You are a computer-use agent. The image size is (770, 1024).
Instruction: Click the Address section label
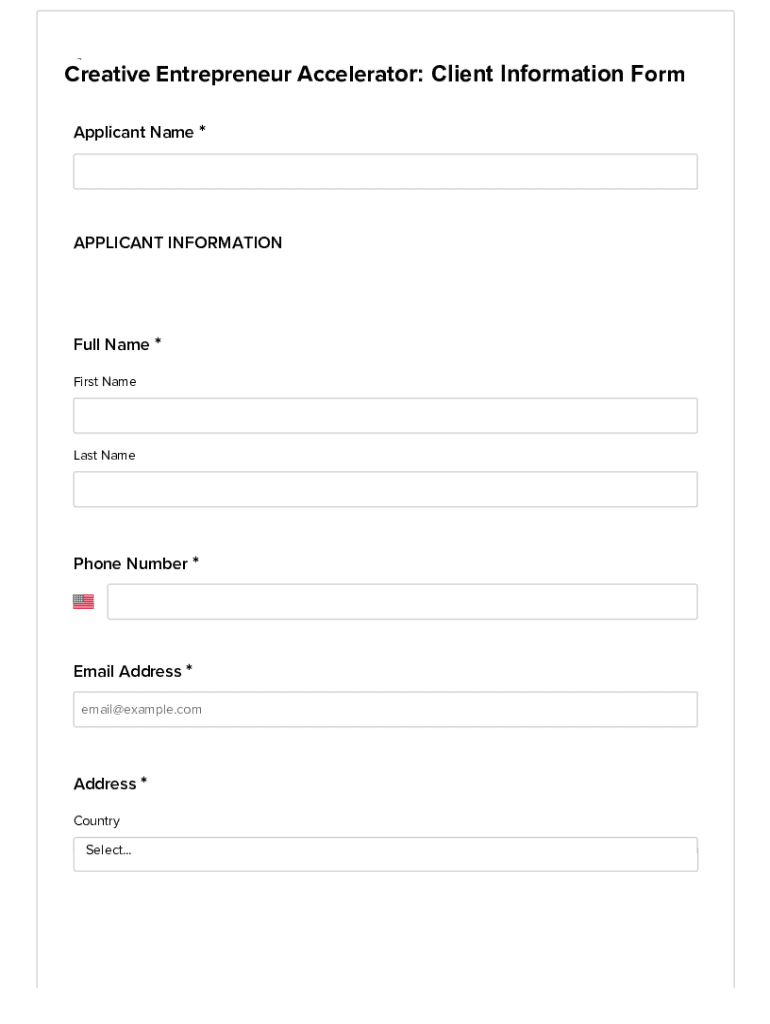click(x=104, y=784)
